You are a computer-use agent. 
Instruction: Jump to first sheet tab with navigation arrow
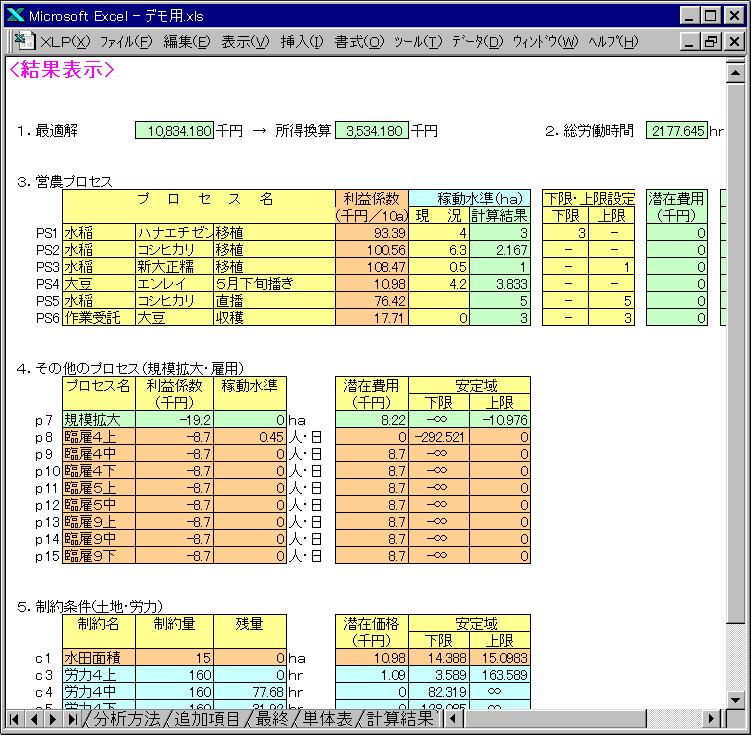(x=16, y=718)
